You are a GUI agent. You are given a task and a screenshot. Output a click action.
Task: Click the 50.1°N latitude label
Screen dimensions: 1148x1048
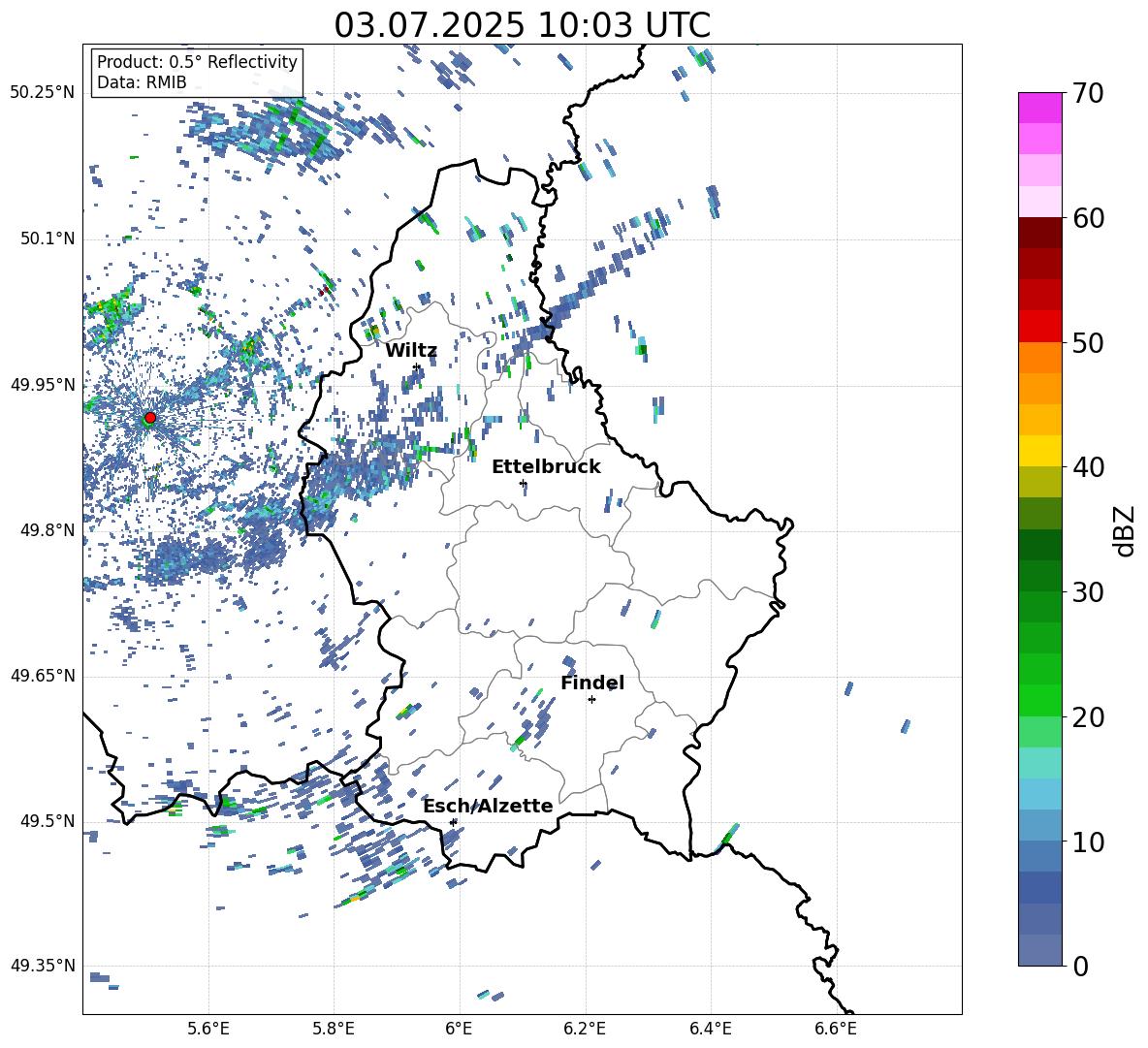pyautogui.click(x=48, y=239)
